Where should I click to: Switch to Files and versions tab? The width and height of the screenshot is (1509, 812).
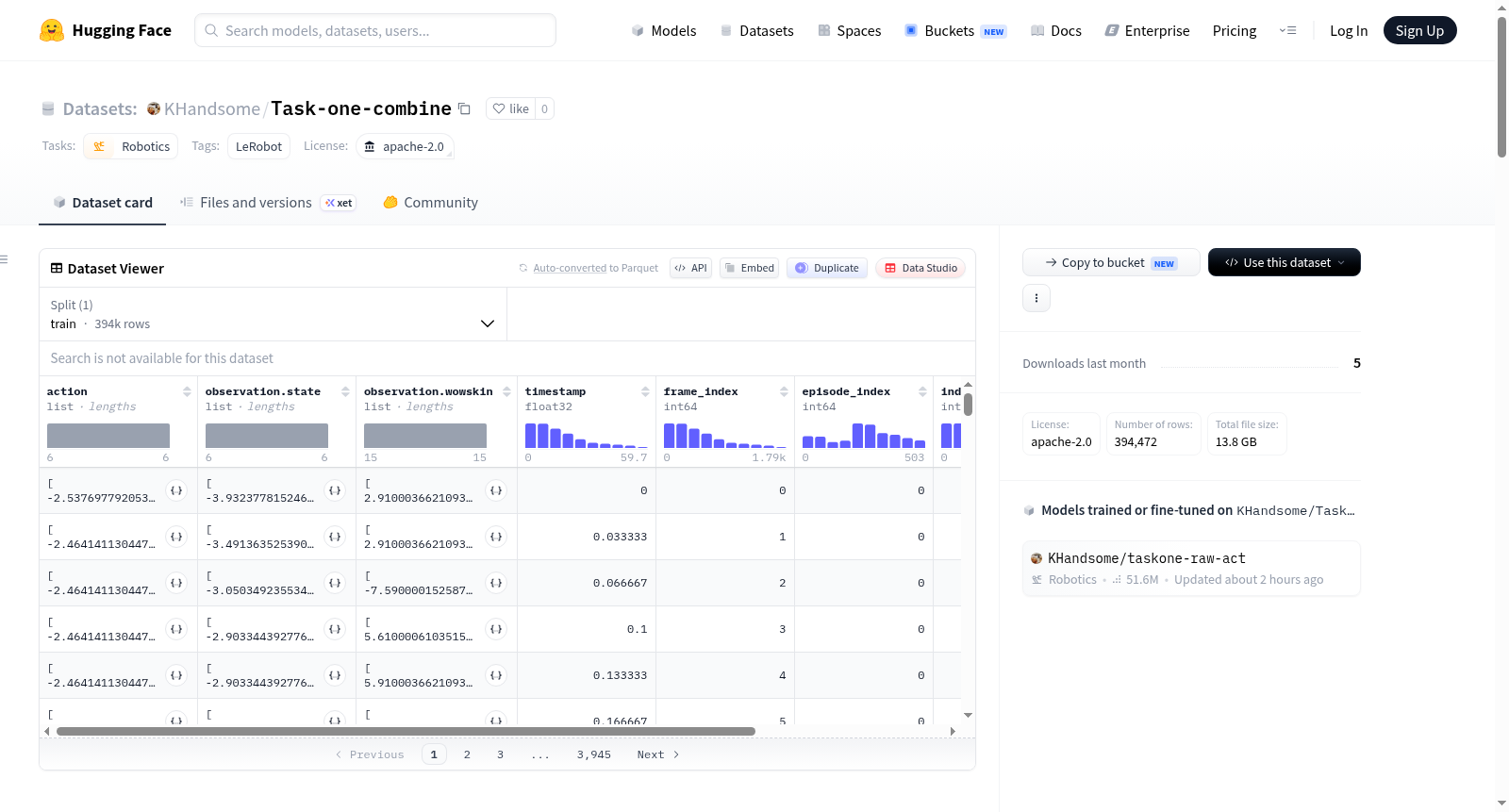coord(268,202)
